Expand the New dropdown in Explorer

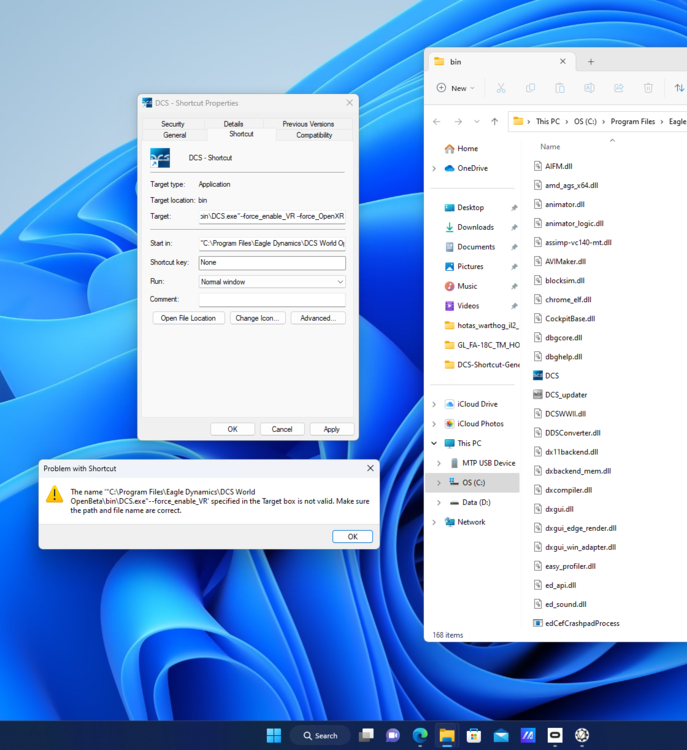click(456, 88)
